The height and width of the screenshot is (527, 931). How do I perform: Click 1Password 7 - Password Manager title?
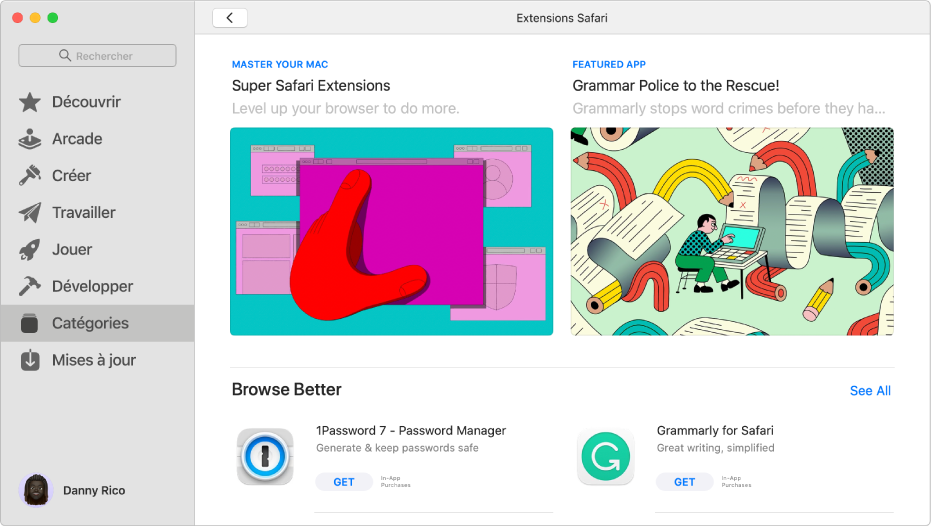411,430
